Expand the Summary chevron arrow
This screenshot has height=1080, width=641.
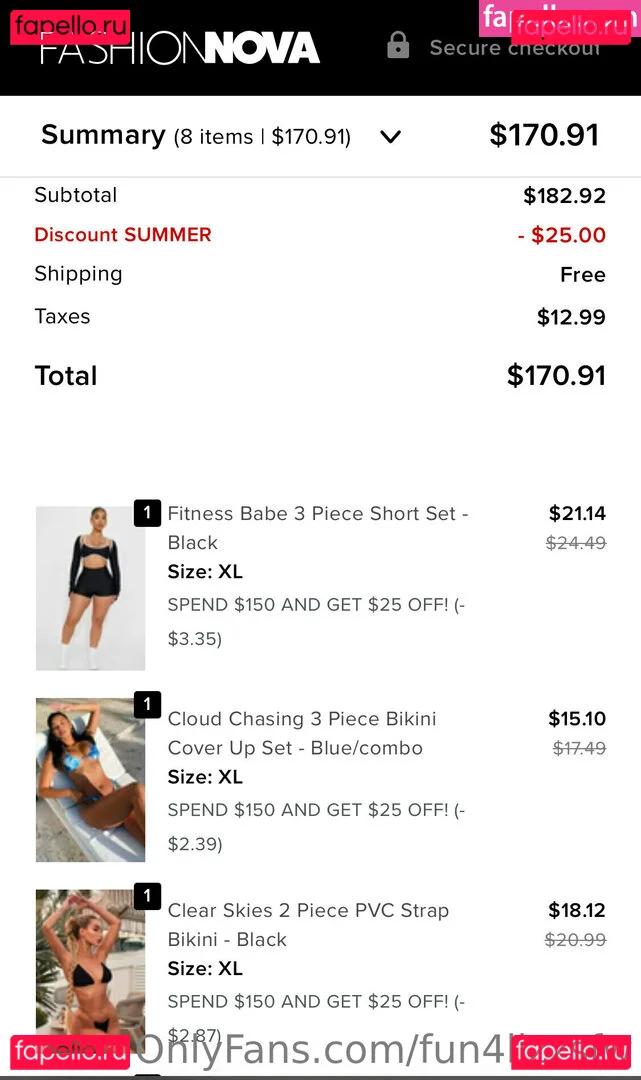click(391, 137)
